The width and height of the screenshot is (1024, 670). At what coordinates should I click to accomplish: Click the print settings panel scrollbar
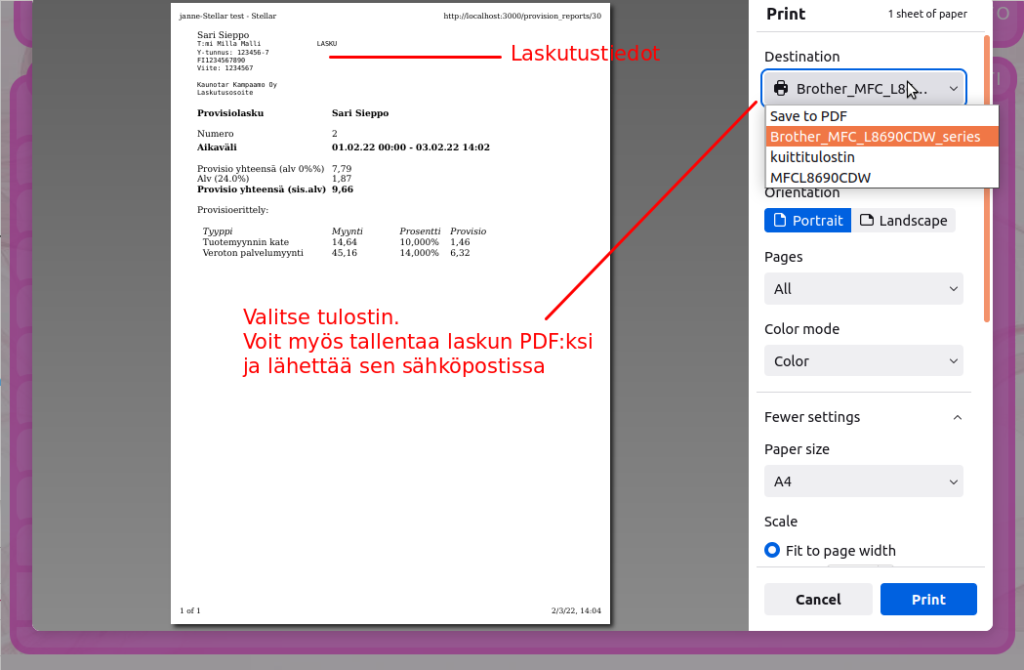[987, 180]
